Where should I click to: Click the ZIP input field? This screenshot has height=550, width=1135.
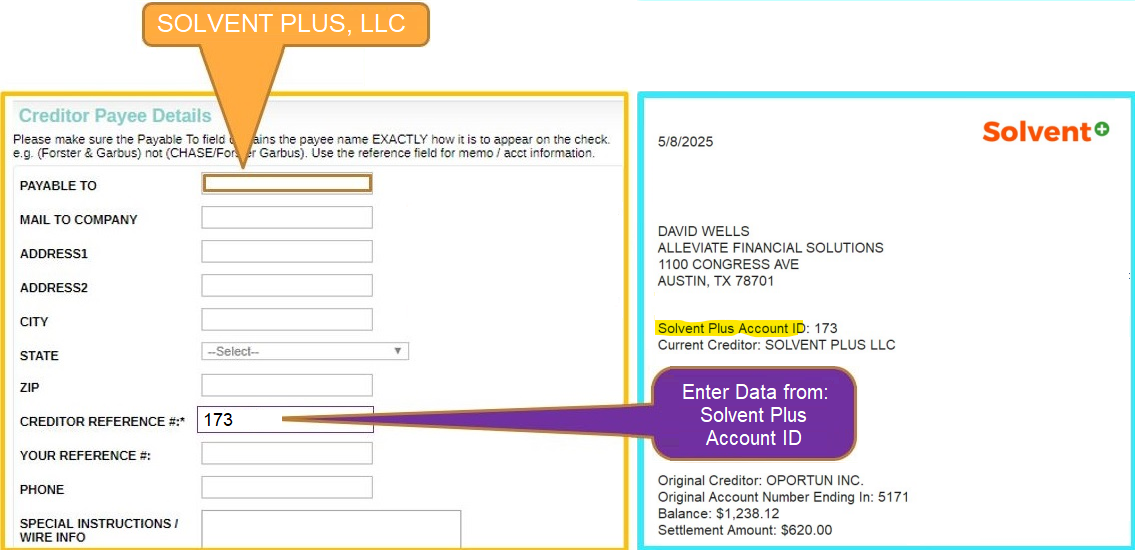pos(287,386)
